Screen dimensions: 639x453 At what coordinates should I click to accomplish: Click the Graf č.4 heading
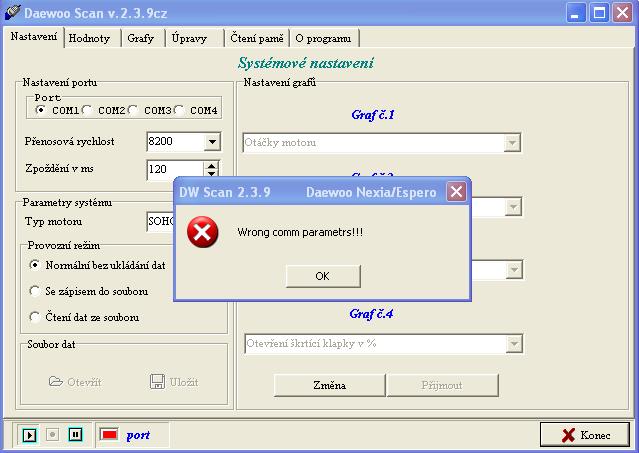(371, 314)
